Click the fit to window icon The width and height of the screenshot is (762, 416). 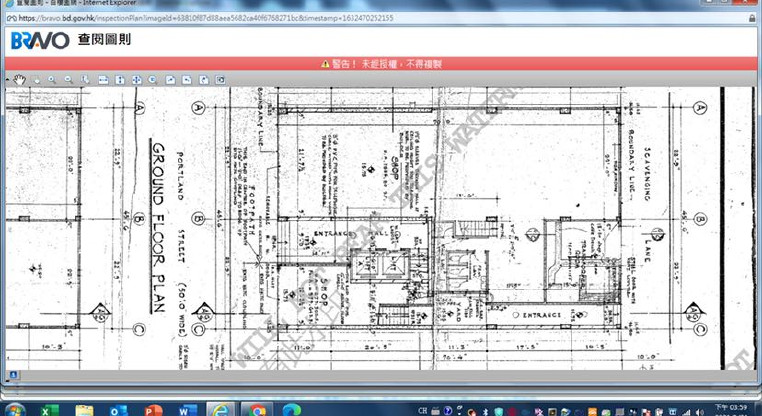pyautogui.click(x=137, y=80)
